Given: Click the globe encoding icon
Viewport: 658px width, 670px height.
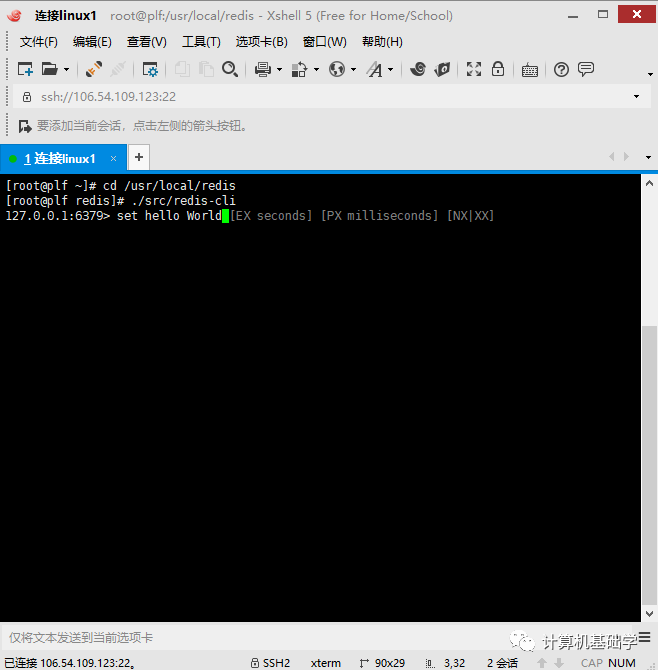Looking at the screenshot, I should click(337, 69).
